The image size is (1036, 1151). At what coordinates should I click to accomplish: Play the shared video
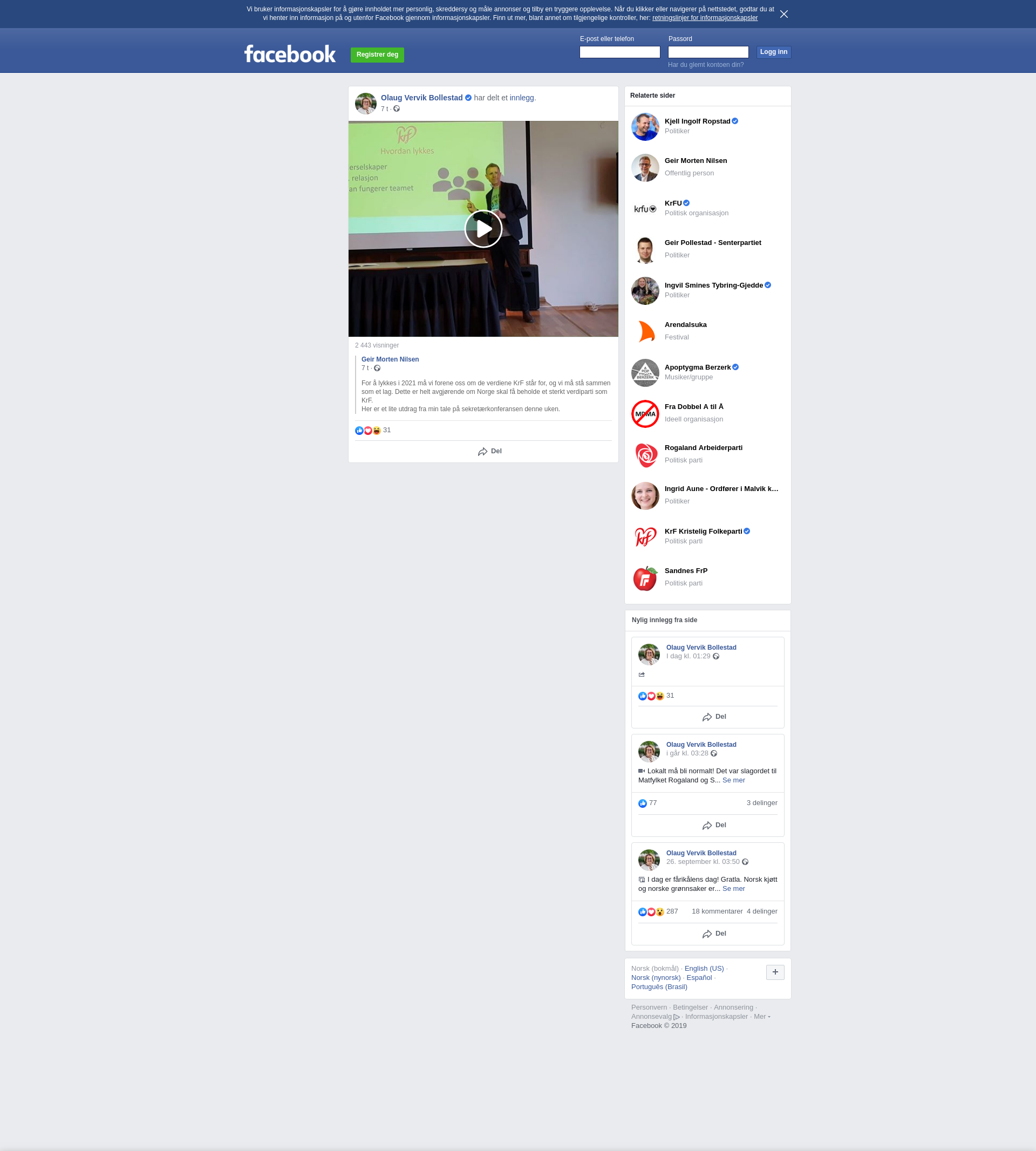pyautogui.click(x=483, y=228)
